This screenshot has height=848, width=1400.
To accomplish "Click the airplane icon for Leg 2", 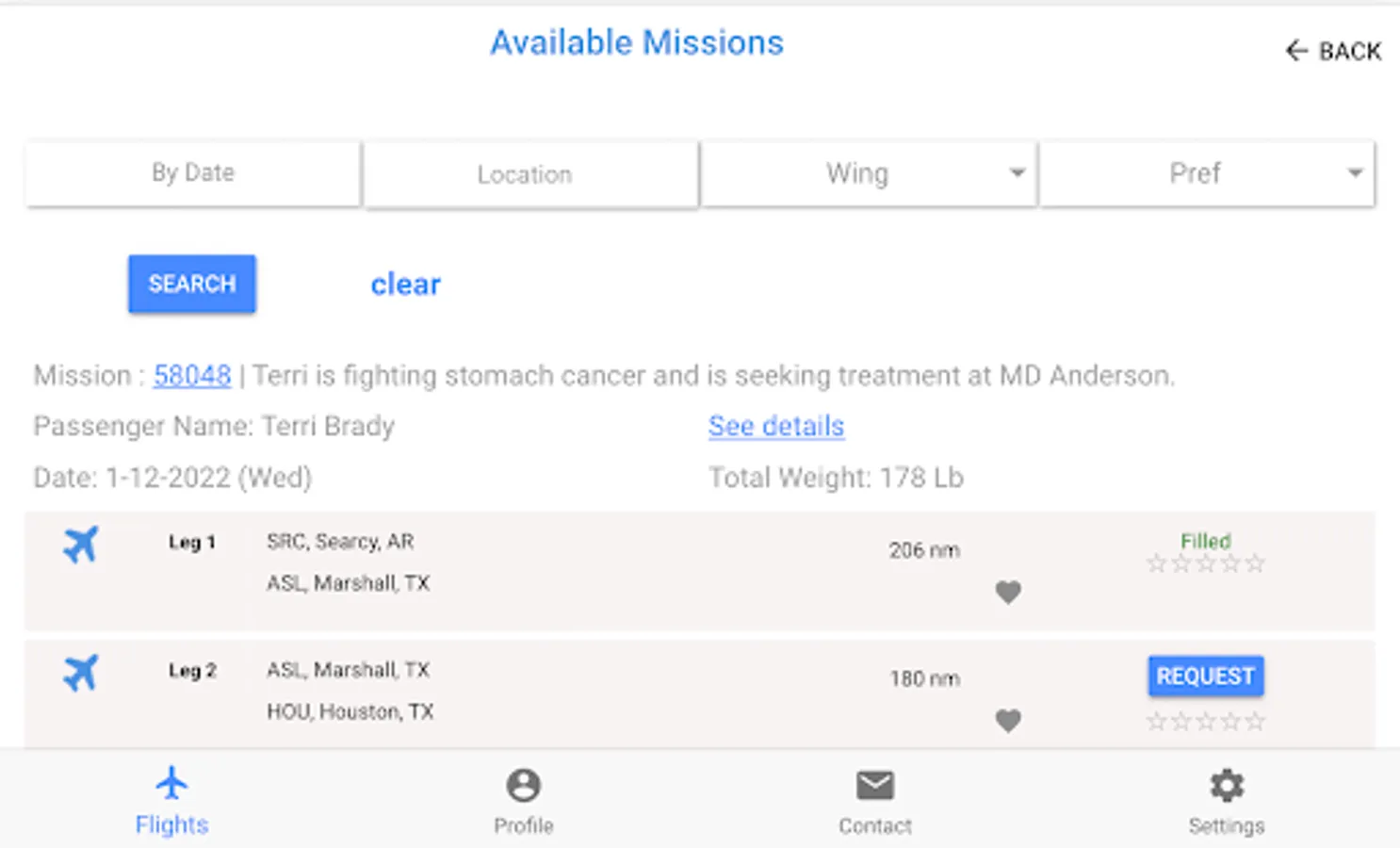I will 81,673.
